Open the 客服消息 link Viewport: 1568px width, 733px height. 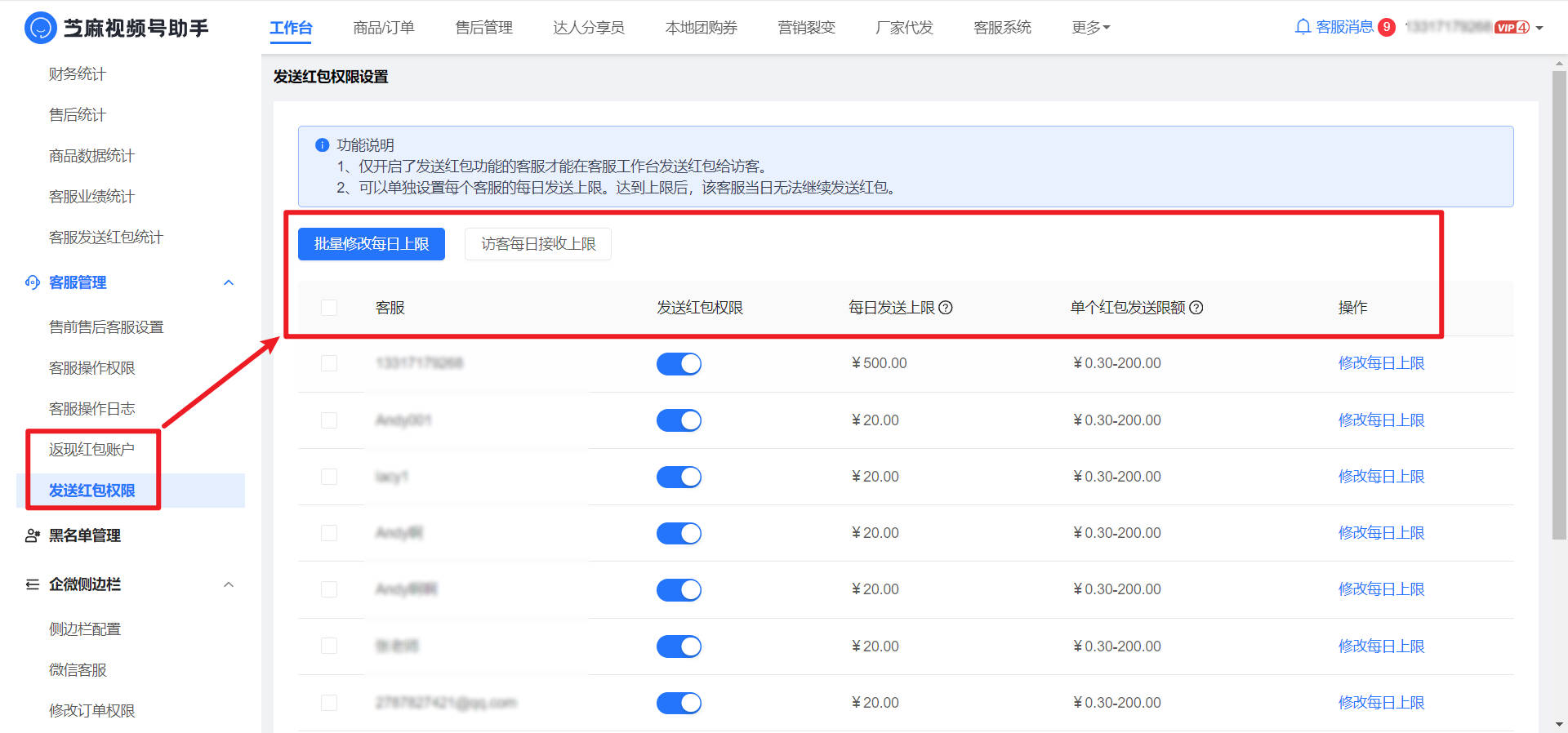point(1344,27)
